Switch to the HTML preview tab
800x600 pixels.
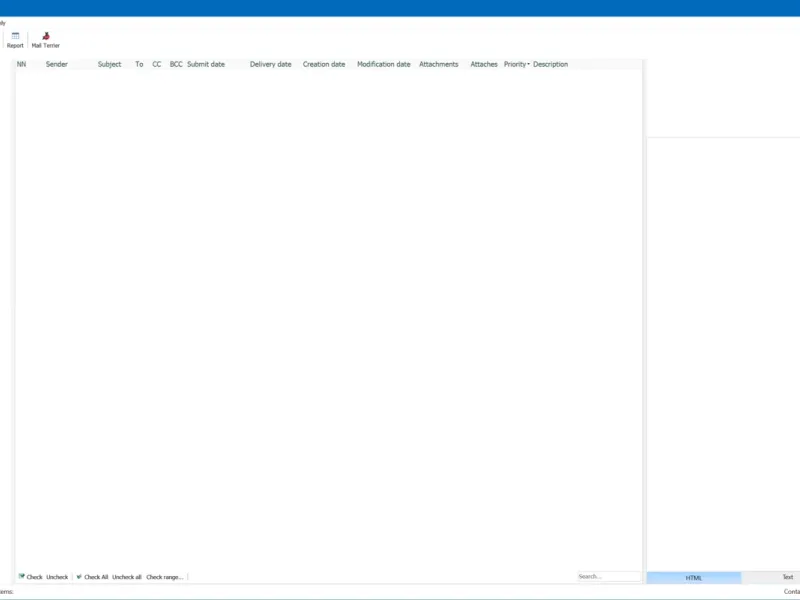pyautogui.click(x=694, y=578)
